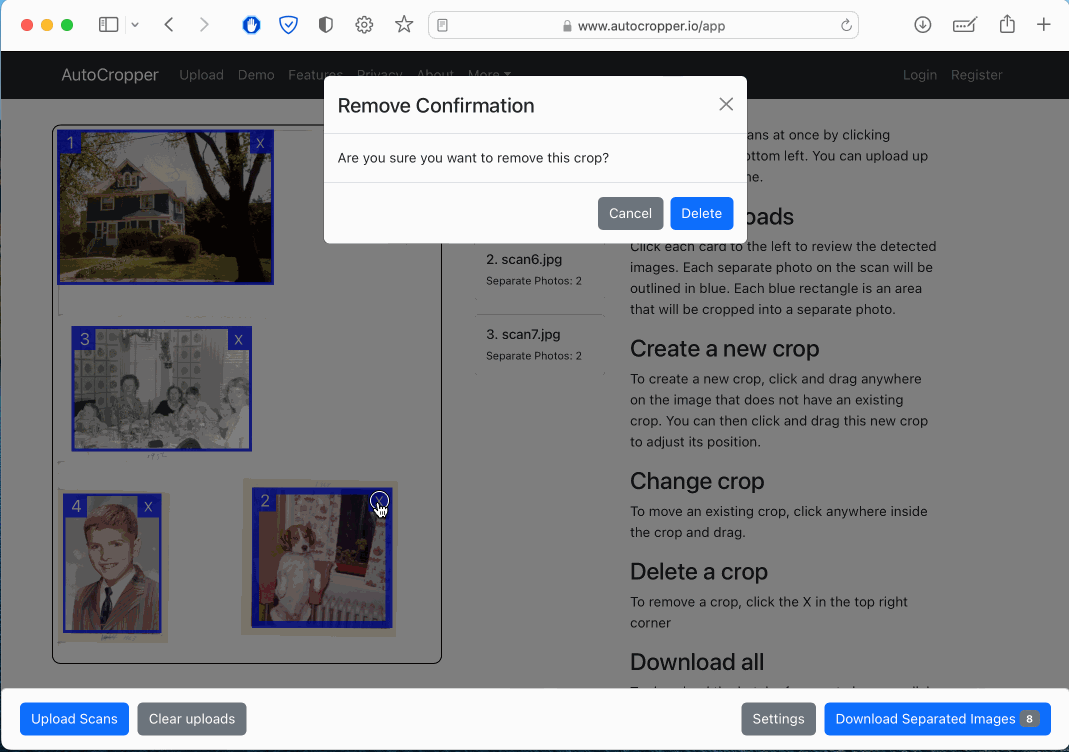Viewport: 1069px width, 752px height.
Task: Click the bookmarks star icon
Action: coord(403,24)
